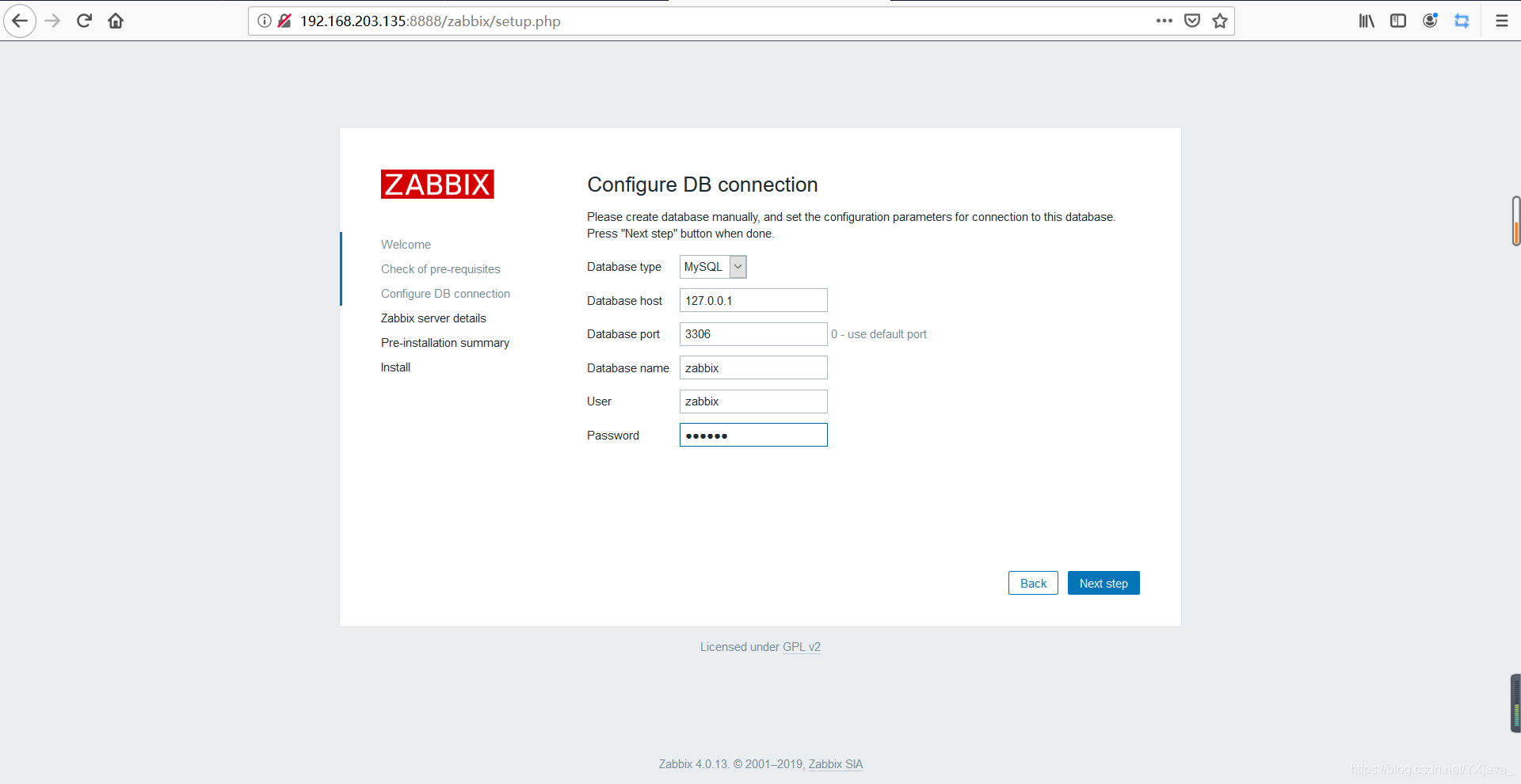
Task: Open the GPL v2 license link
Action: pyautogui.click(x=802, y=647)
